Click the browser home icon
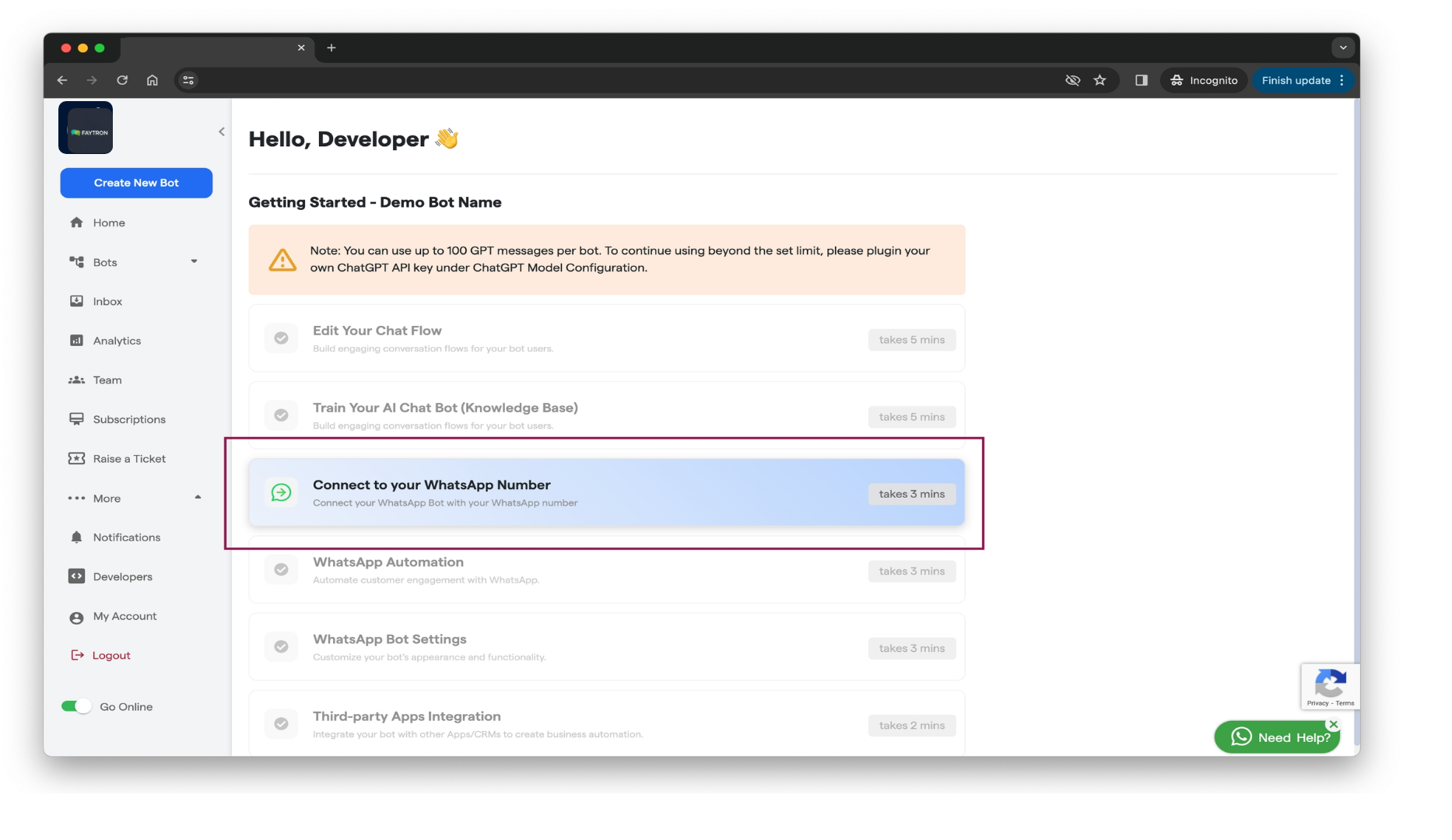This screenshot has width=1452, height=840. coord(153,80)
